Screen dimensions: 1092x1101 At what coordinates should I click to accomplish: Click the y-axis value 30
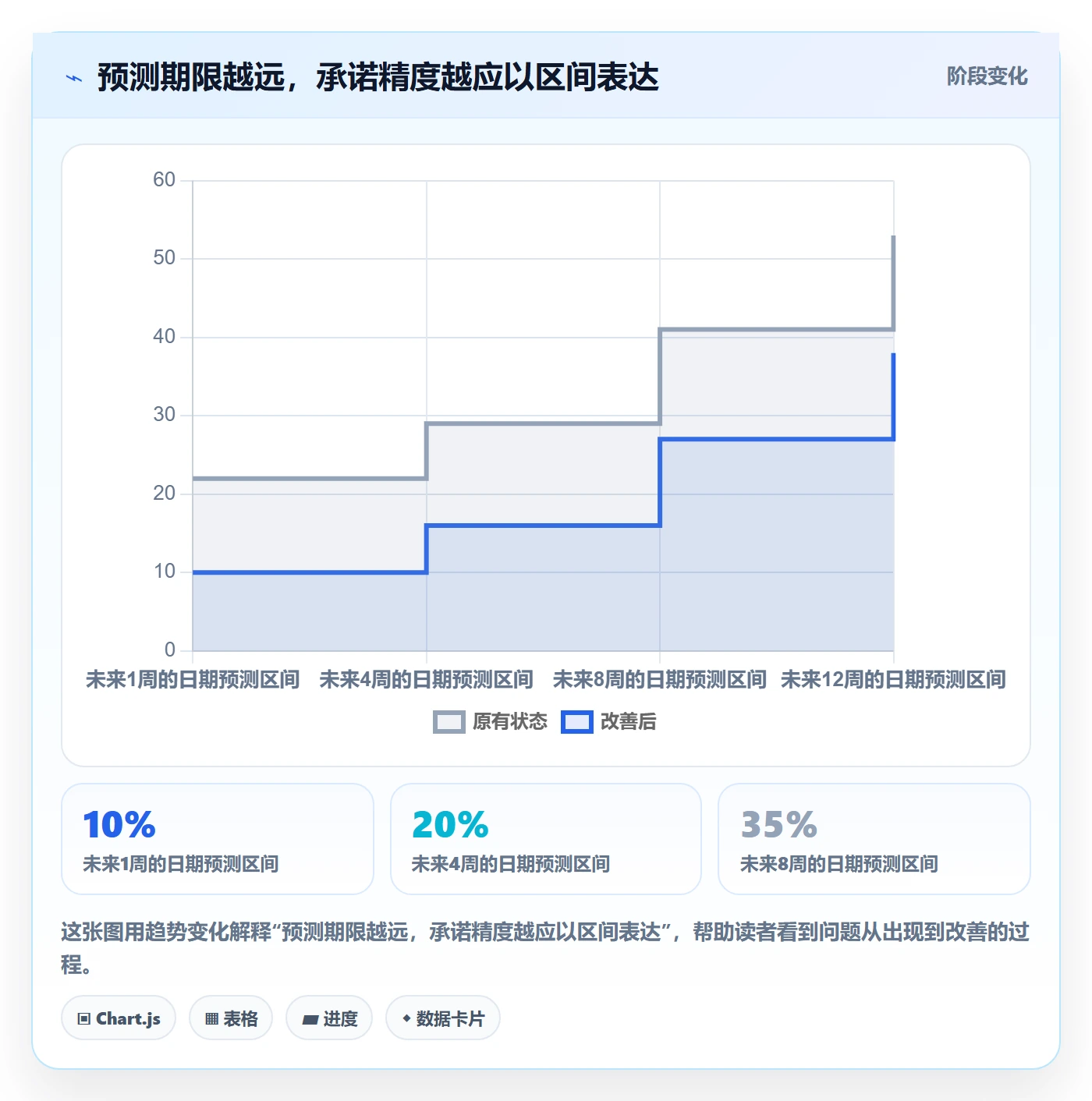[x=164, y=415]
